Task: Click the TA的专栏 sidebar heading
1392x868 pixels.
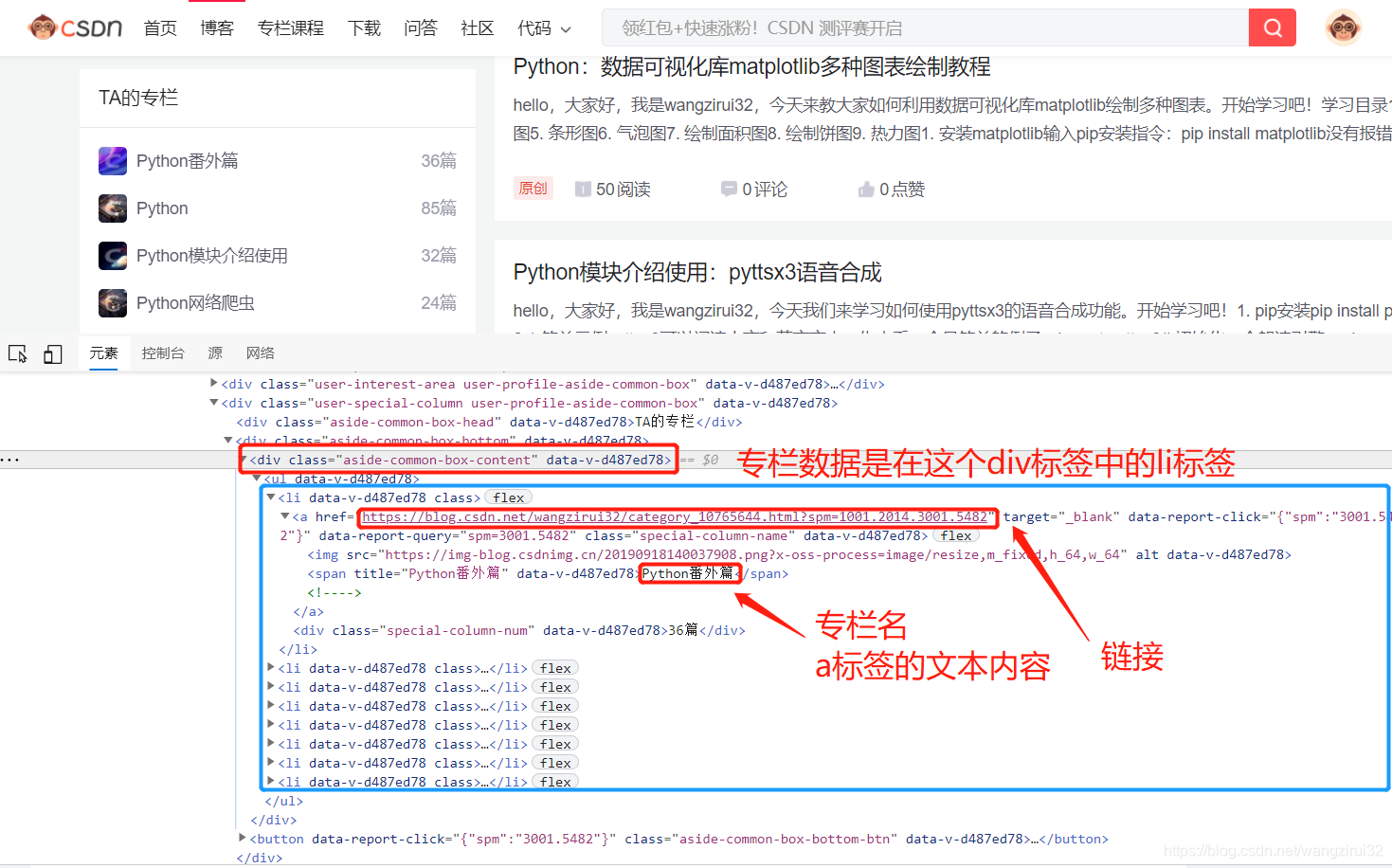Action: point(138,98)
